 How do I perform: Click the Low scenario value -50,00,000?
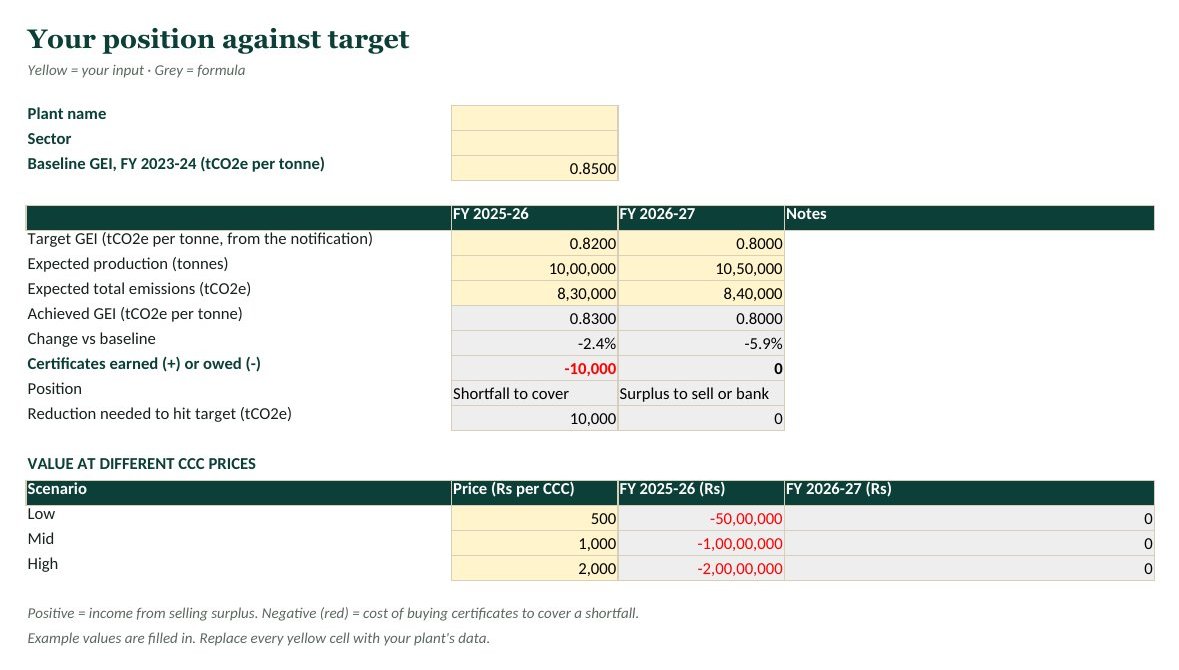(x=701, y=518)
